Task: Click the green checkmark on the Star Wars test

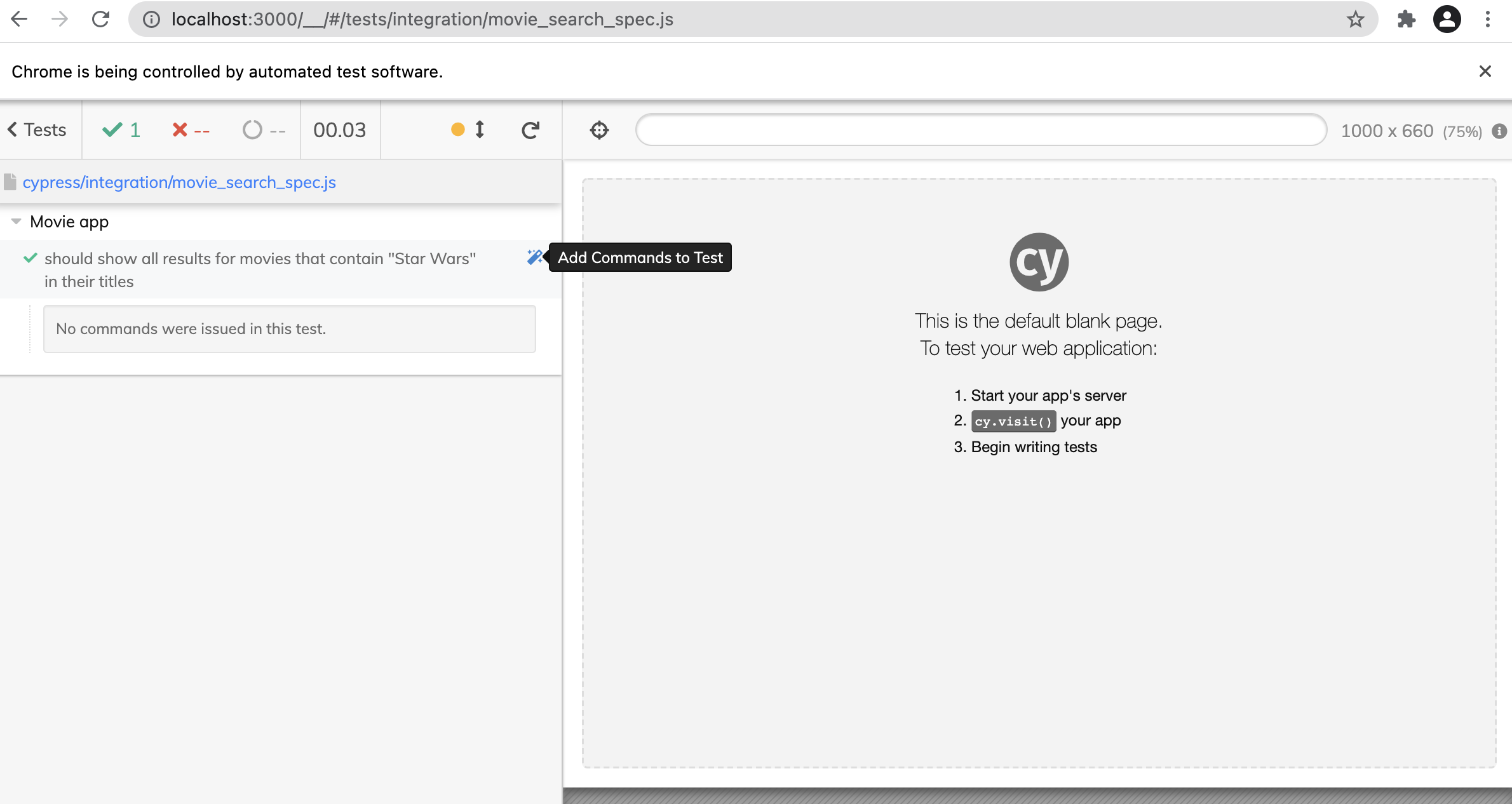Action: 29,258
